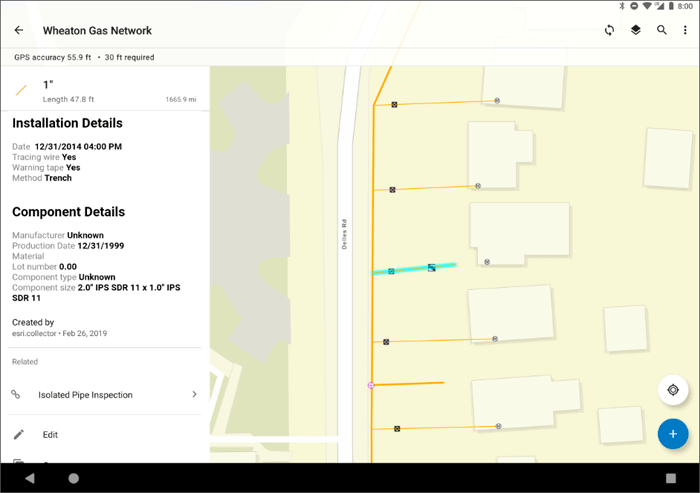Tap the 'Length 47.8 ft' text
Viewport: 700px width, 493px height.
[x=68, y=99]
